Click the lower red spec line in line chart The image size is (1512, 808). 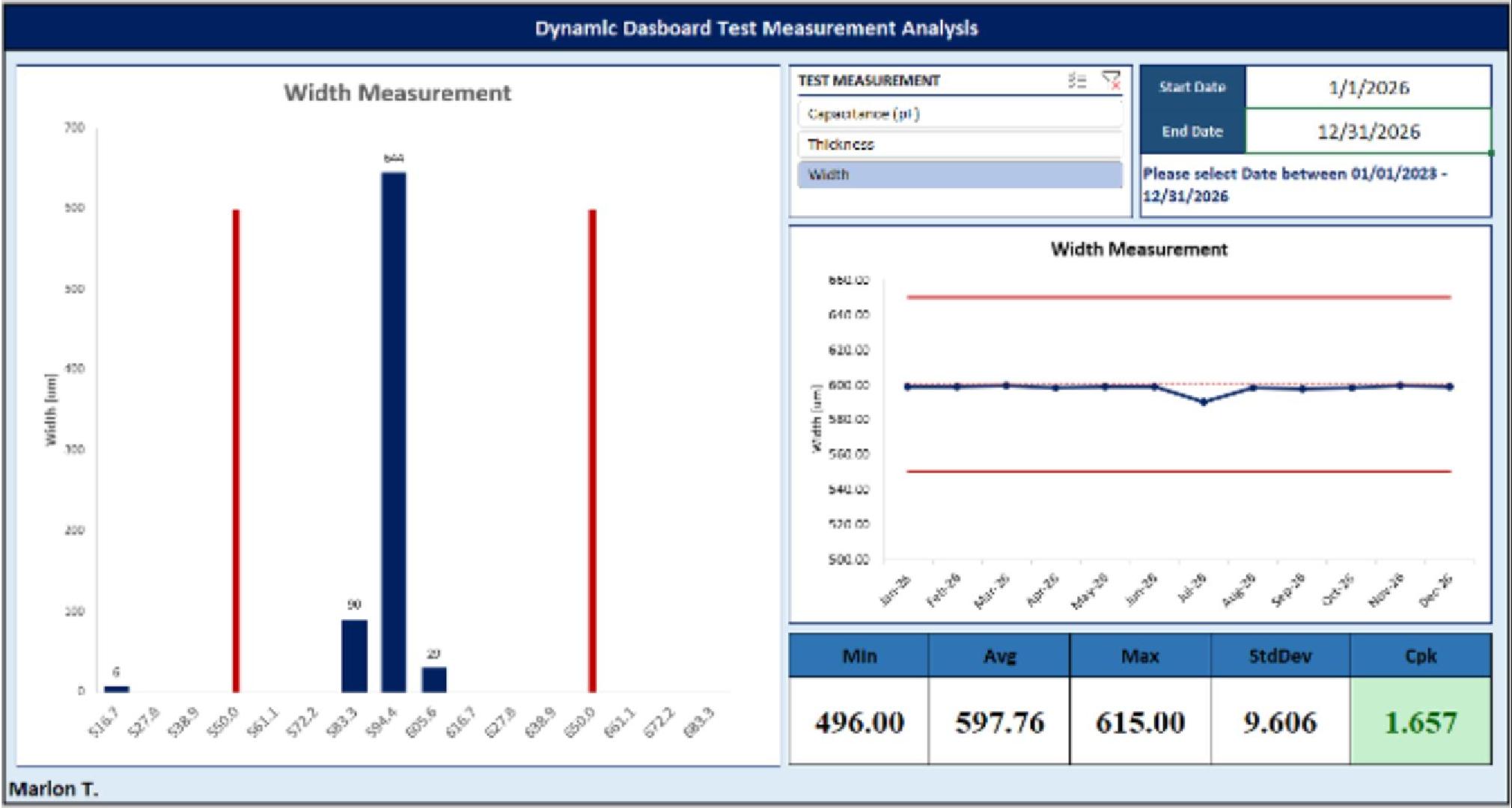tap(1179, 471)
